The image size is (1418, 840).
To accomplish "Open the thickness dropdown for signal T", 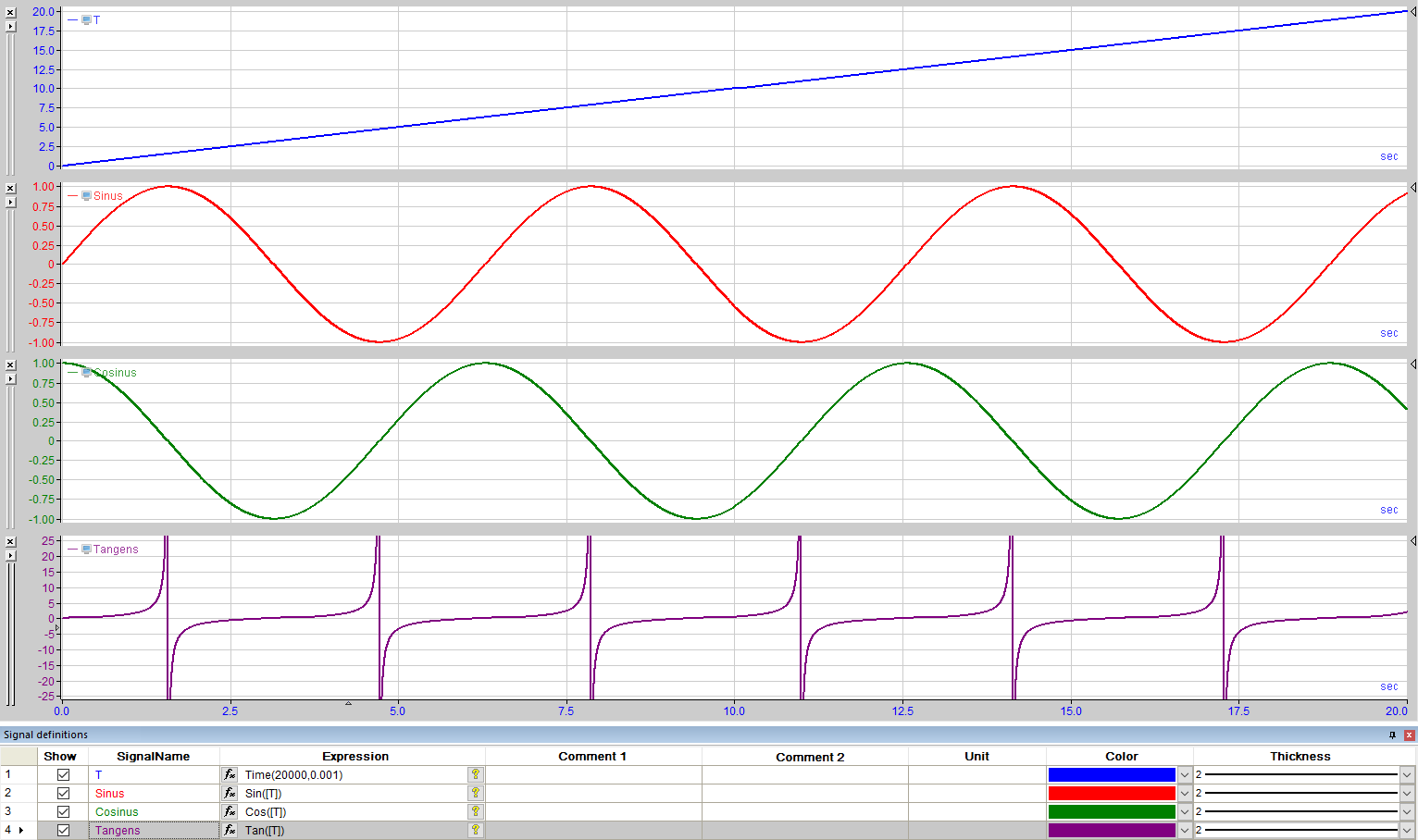I will [x=1407, y=774].
